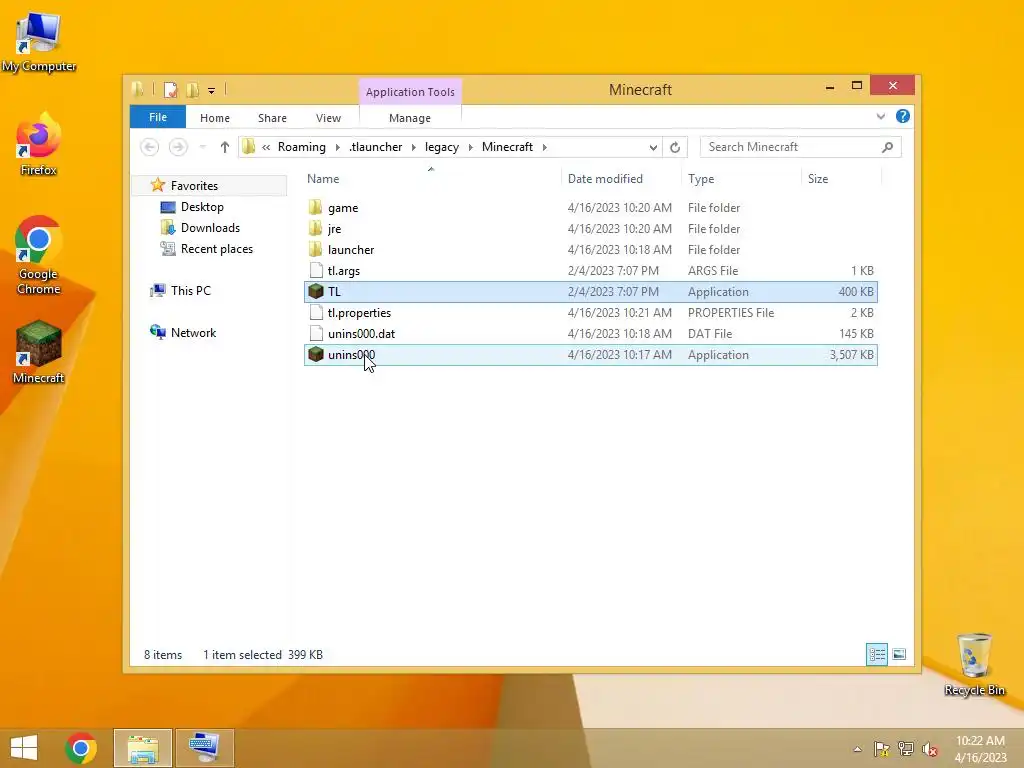Expand the Roaming breadcrumb arrow
The width and height of the screenshot is (1024, 768).
[x=338, y=148]
